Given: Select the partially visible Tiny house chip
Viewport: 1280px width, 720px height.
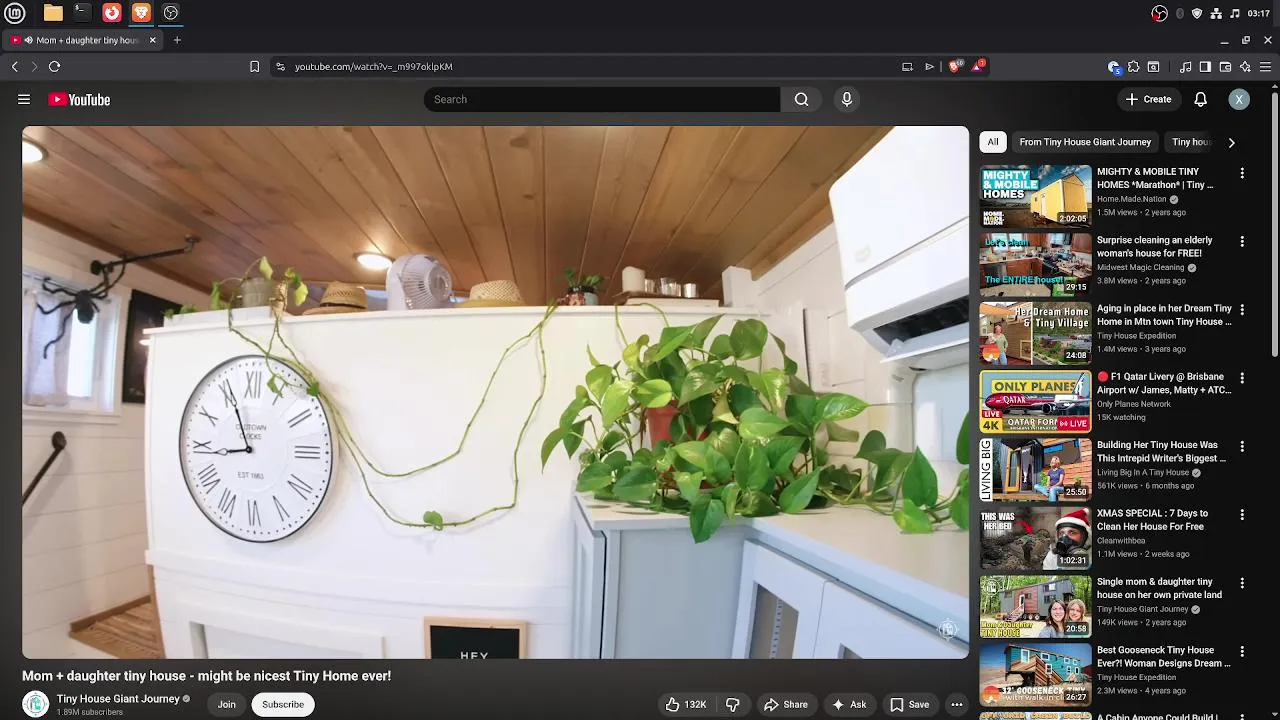Looking at the screenshot, I should pos(1191,142).
